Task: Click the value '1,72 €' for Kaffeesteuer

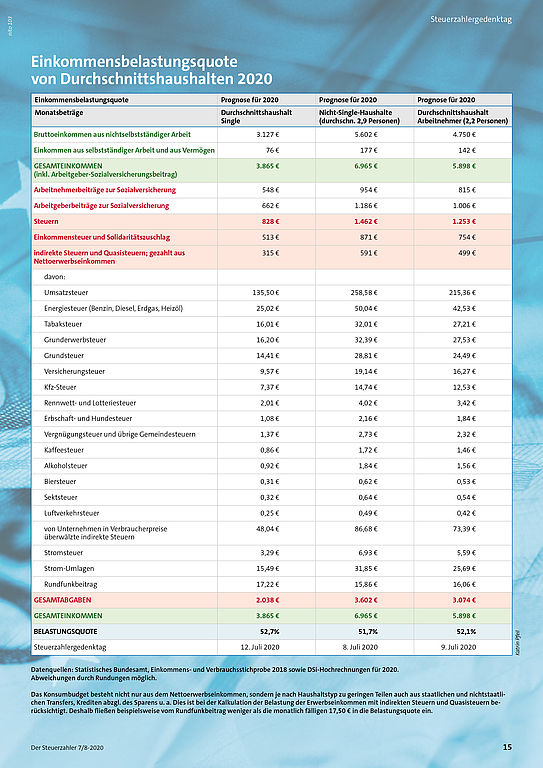Action: coord(368,450)
